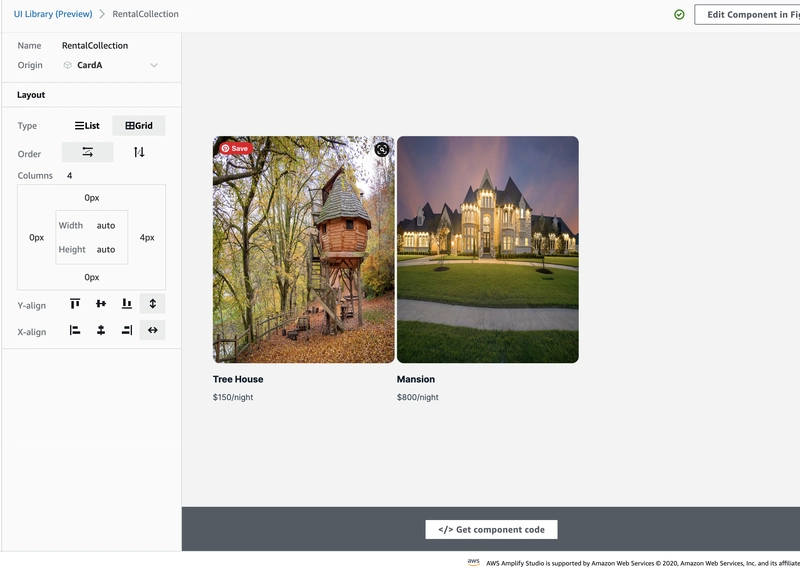Click the green sync status check icon
800x568 pixels.
(x=679, y=15)
